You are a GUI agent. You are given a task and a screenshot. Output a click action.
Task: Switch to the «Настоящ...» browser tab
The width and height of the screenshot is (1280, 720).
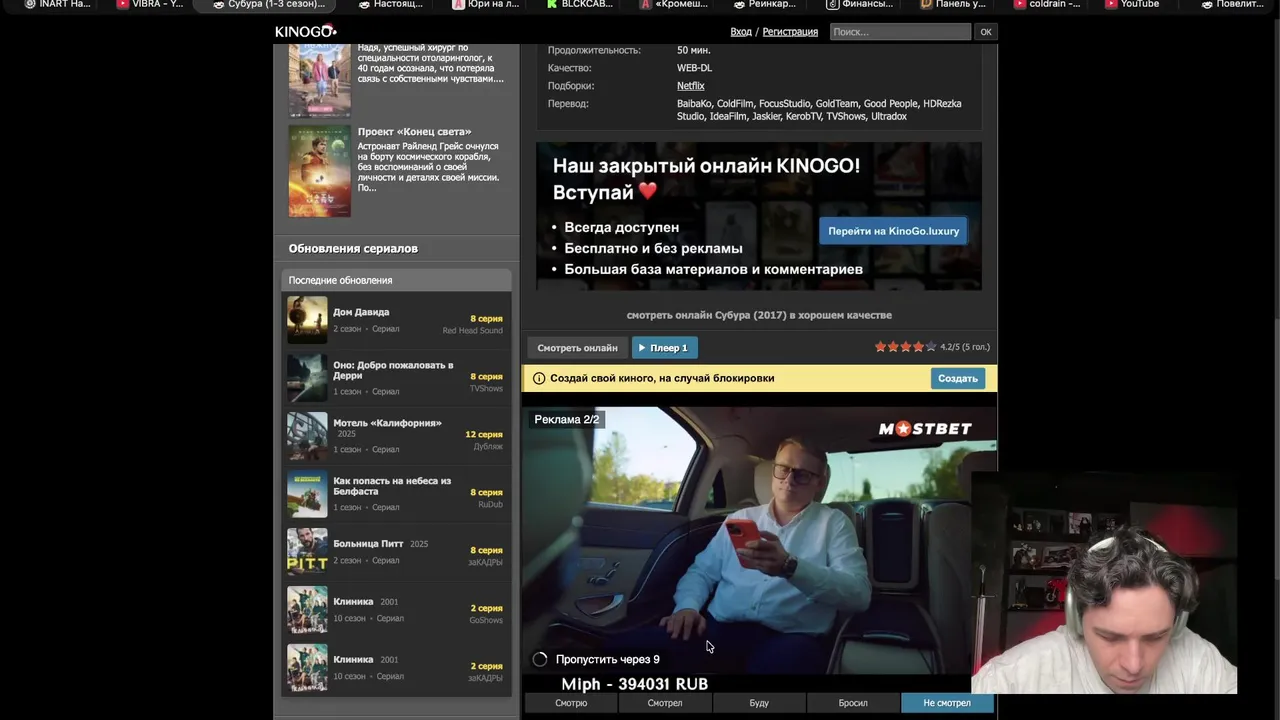[x=390, y=4]
